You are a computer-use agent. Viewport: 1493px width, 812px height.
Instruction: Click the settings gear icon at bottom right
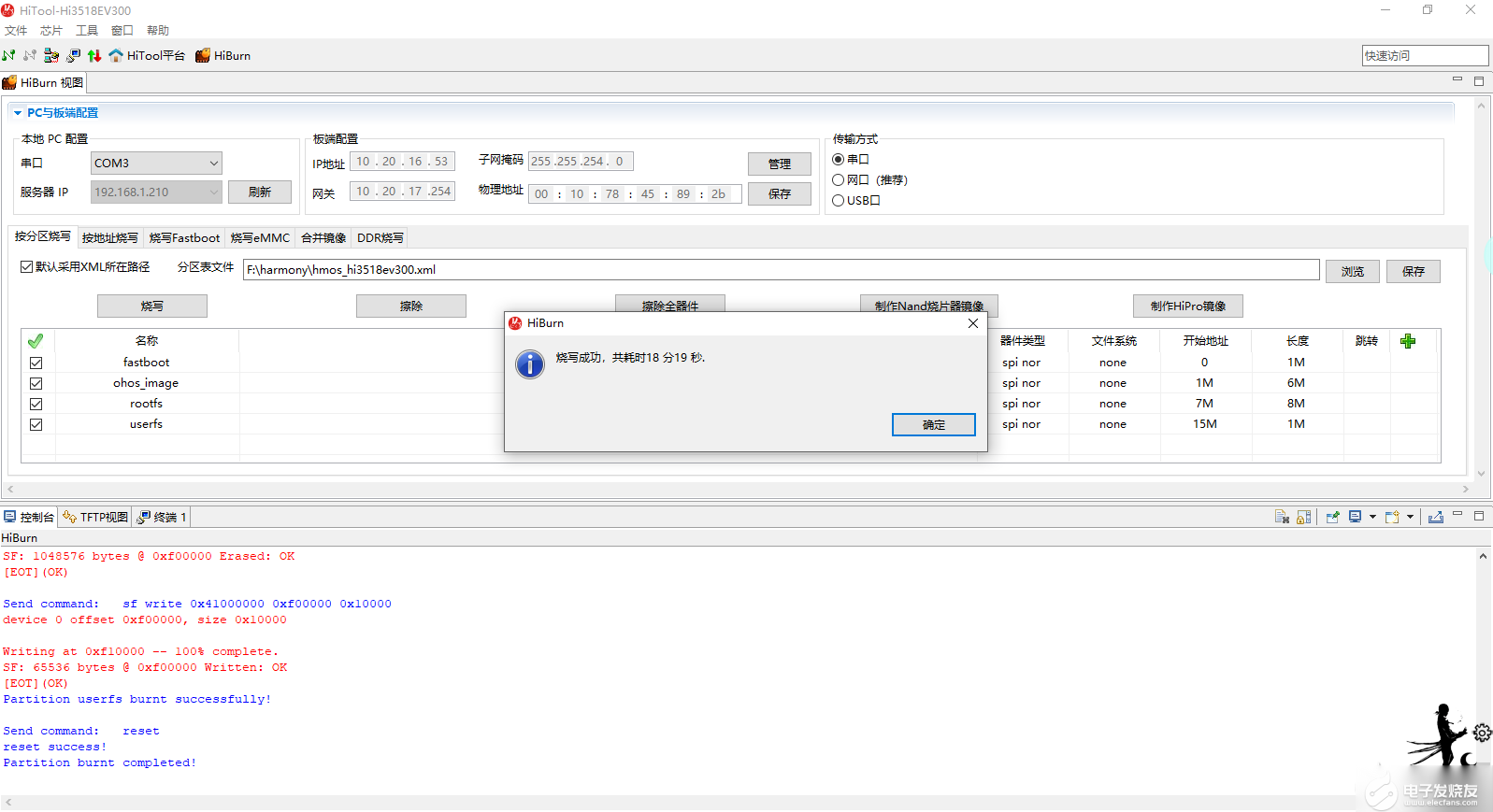[x=1483, y=733]
